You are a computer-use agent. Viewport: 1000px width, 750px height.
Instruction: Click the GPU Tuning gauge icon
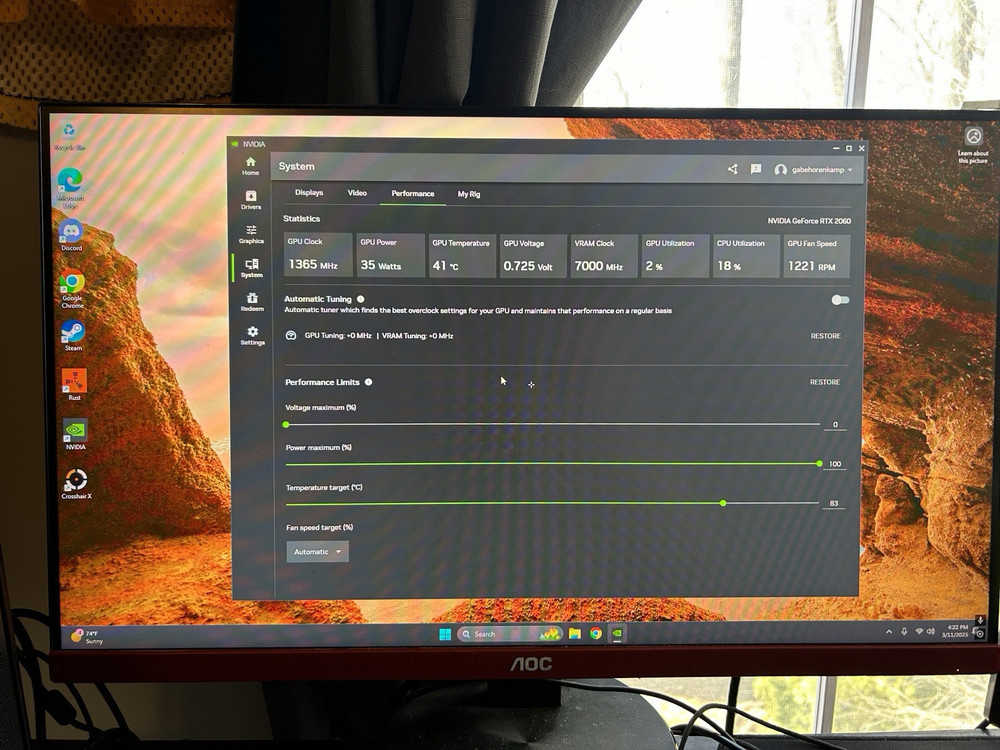[291, 335]
